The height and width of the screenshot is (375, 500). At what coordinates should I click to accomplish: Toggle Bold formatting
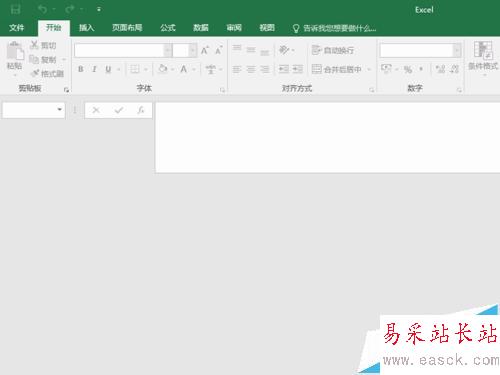81,69
